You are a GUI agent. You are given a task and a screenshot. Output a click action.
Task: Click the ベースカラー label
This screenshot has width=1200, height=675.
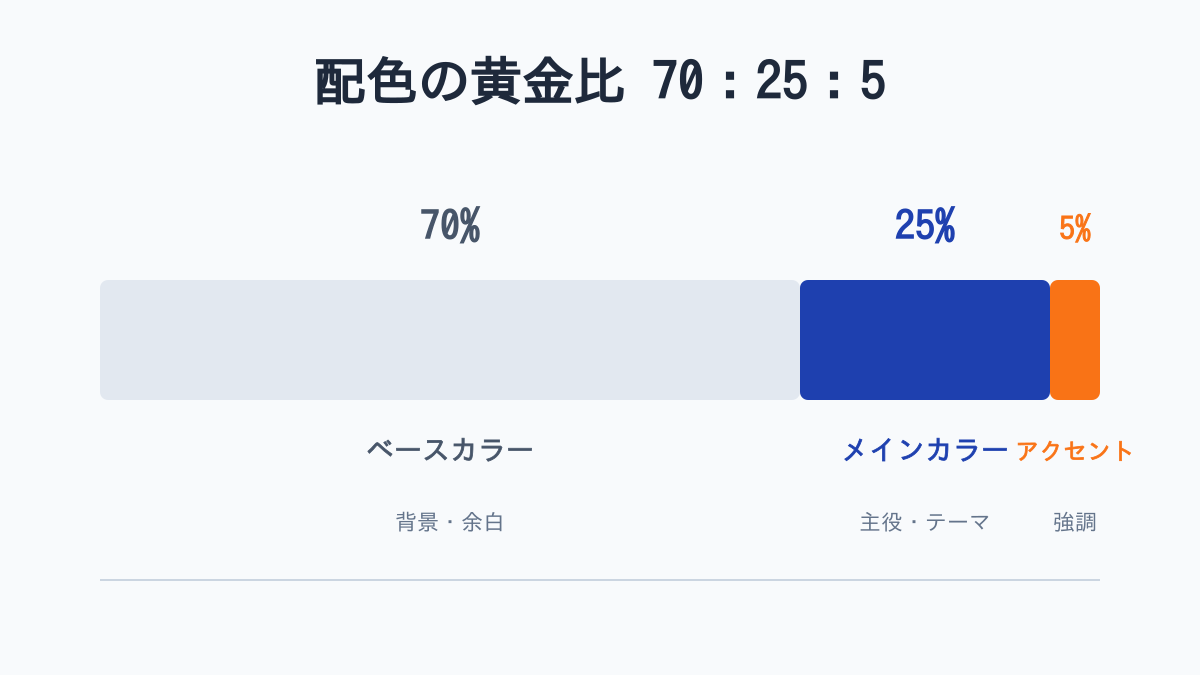(x=450, y=450)
